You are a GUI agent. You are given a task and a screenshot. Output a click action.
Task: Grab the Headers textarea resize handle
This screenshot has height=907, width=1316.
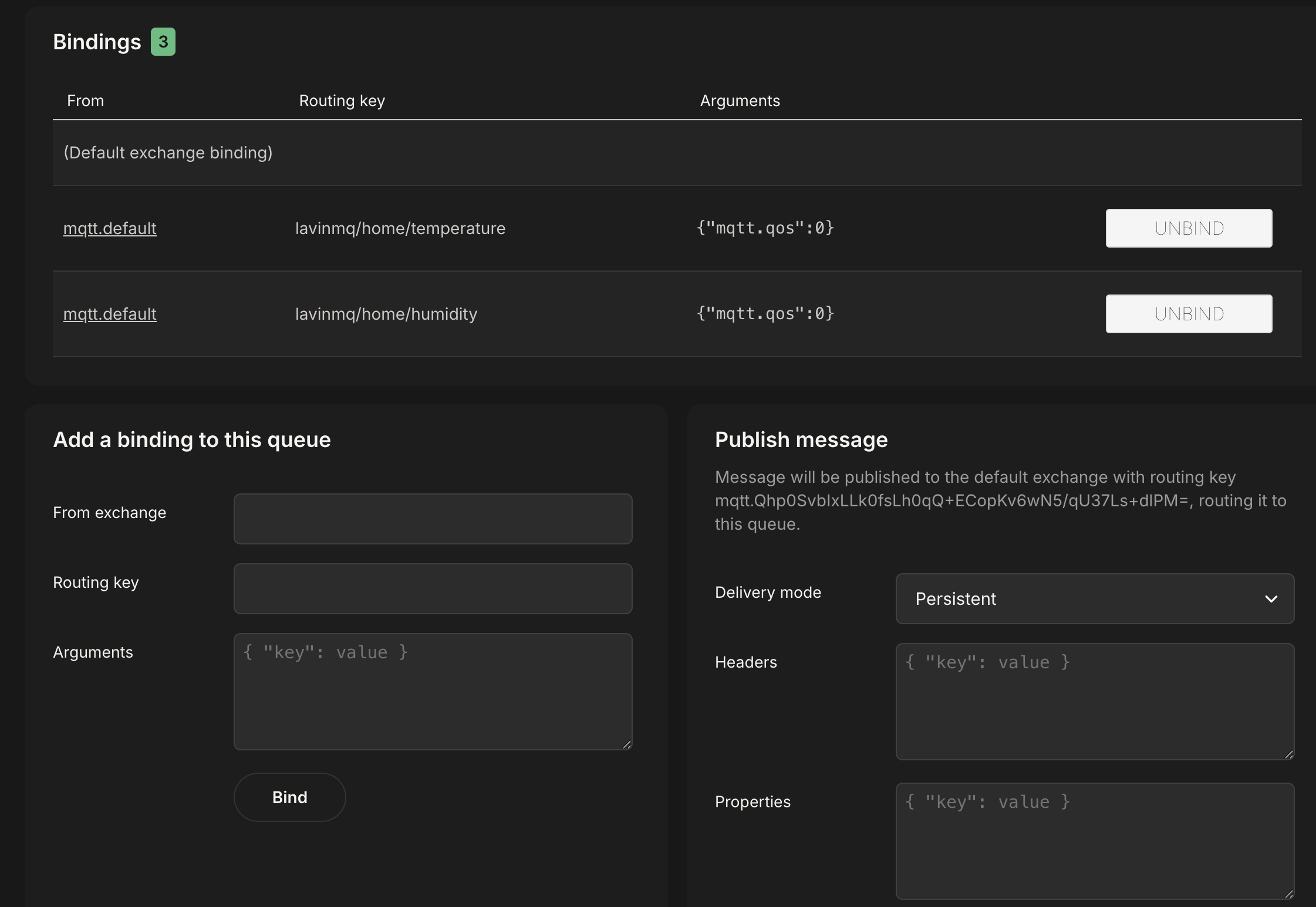(1288, 754)
